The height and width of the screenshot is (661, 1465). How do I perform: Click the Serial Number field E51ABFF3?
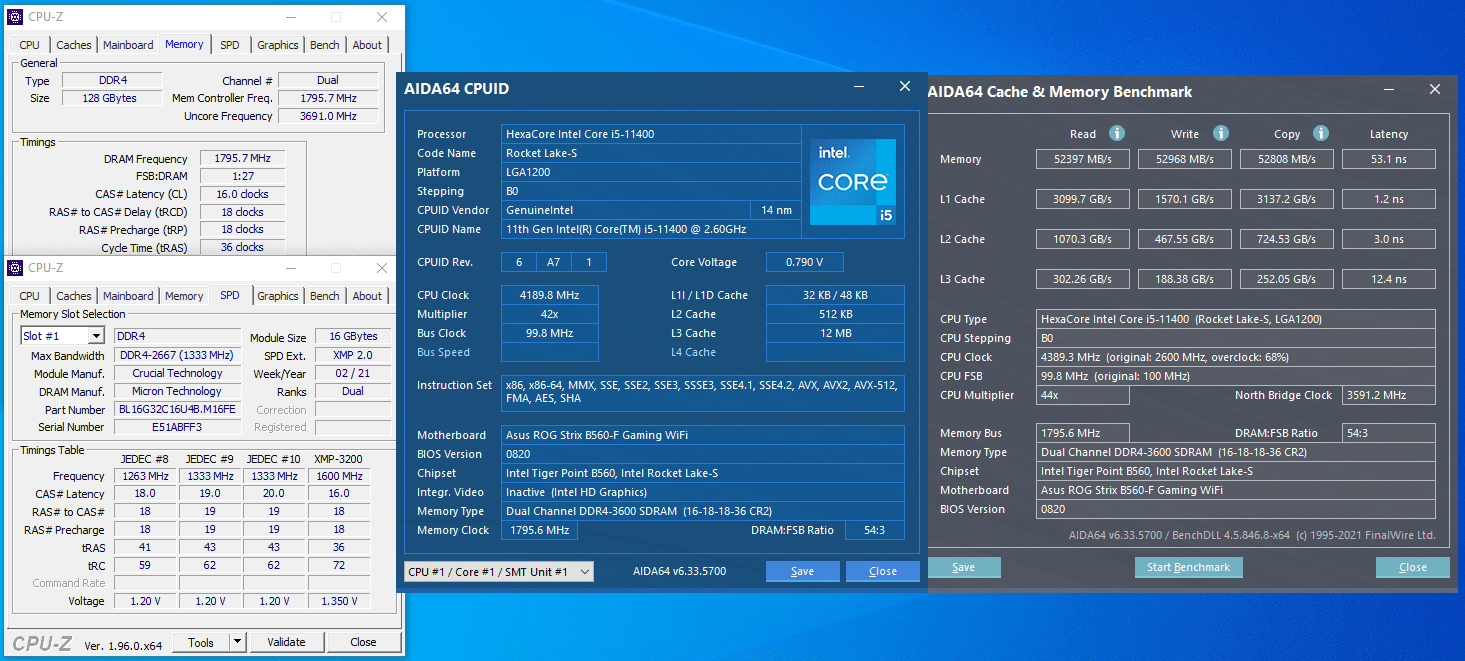coord(177,427)
